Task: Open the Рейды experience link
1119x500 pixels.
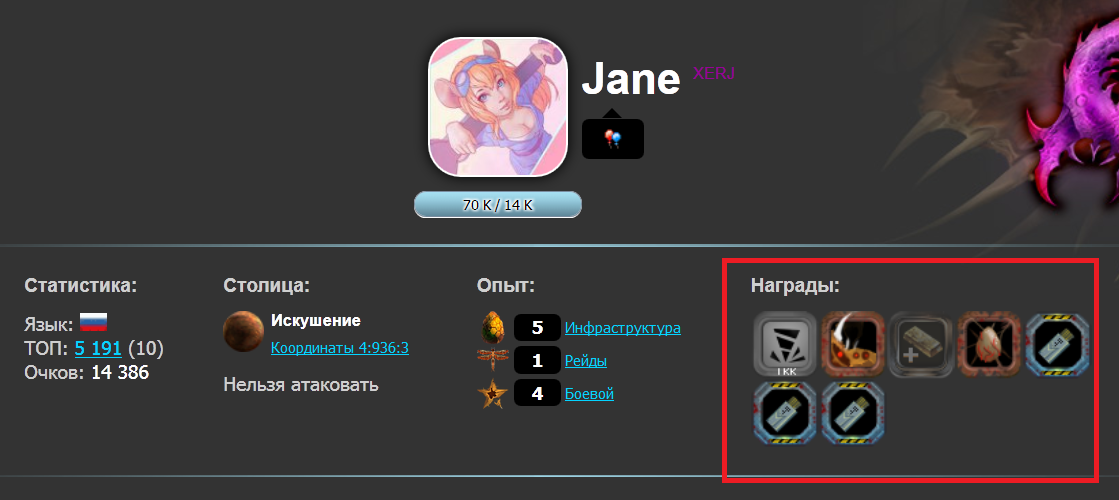Action: tap(586, 361)
